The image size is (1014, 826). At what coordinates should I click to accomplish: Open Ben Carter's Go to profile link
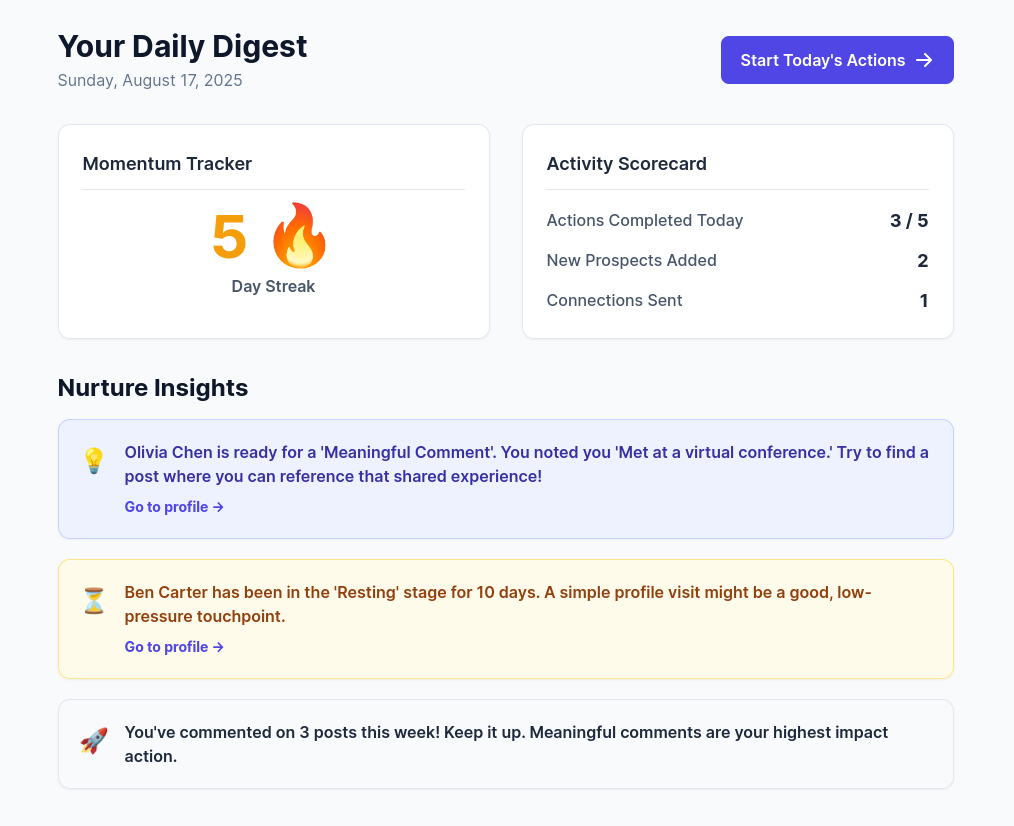tap(174, 647)
